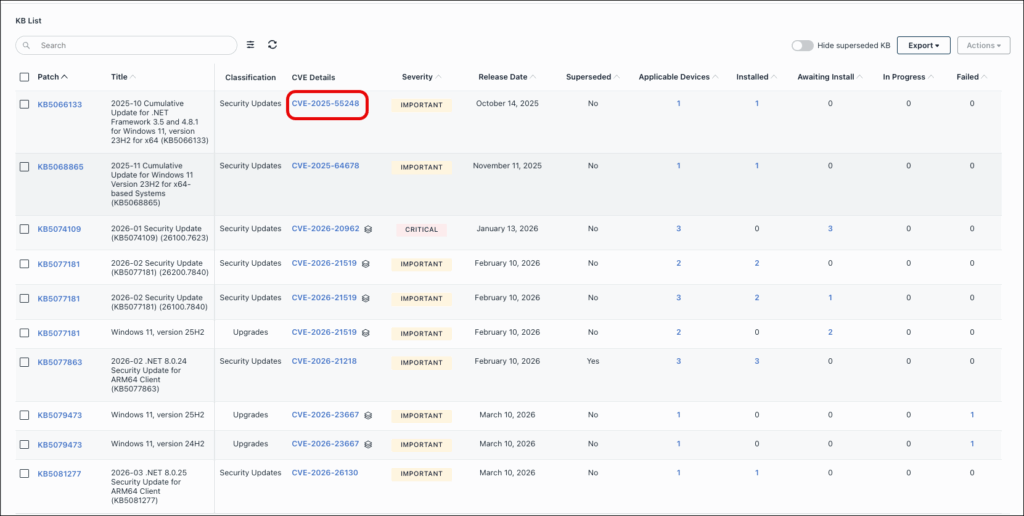This screenshot has width=1024, height=516.
Task: Click the sort arrow next to Failed
Action: point(985,77)
